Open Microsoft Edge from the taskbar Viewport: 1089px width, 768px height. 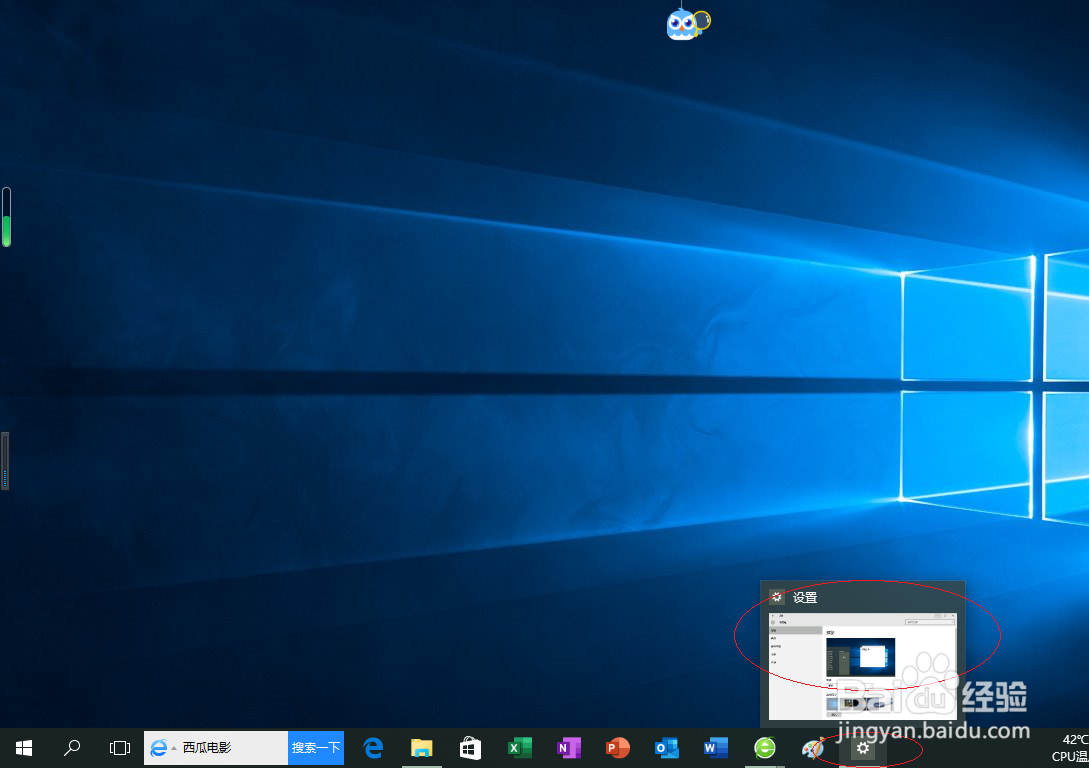click(371, 747)
